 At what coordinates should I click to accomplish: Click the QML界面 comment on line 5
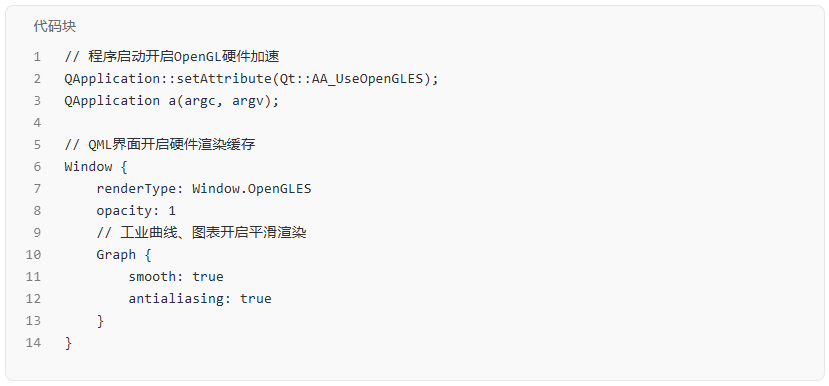coord(160,144)
